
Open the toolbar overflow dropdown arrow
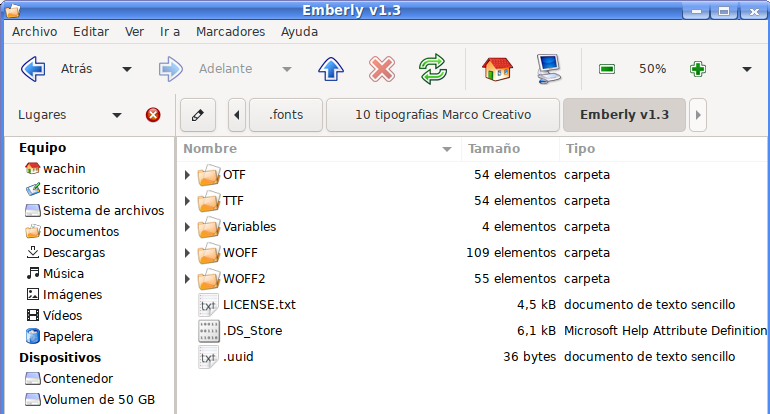click(746, 69)
